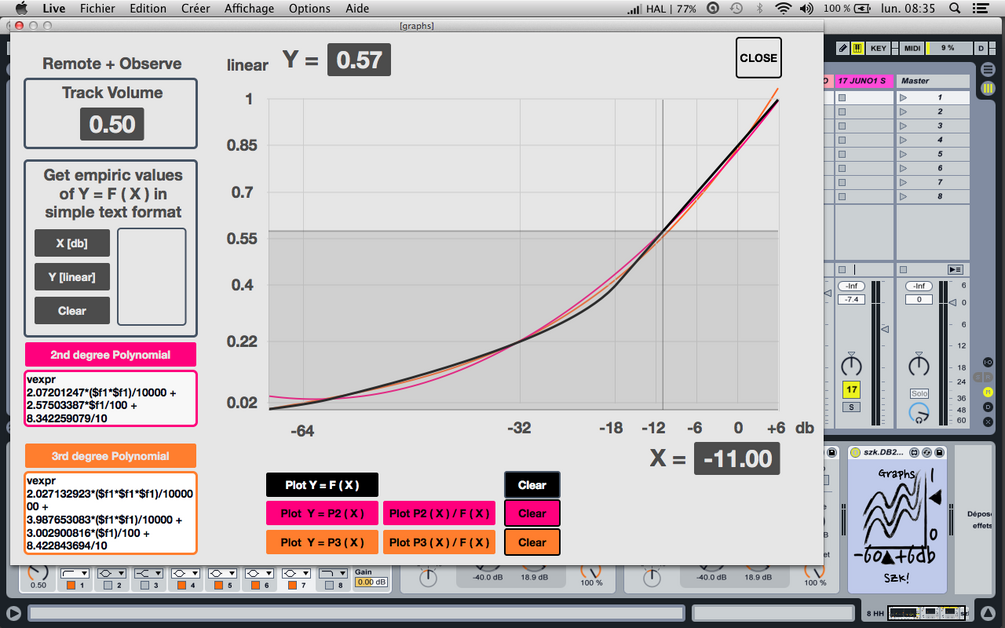
Task: Click Track Volume 0.50 number box
Action: (112, 124)
